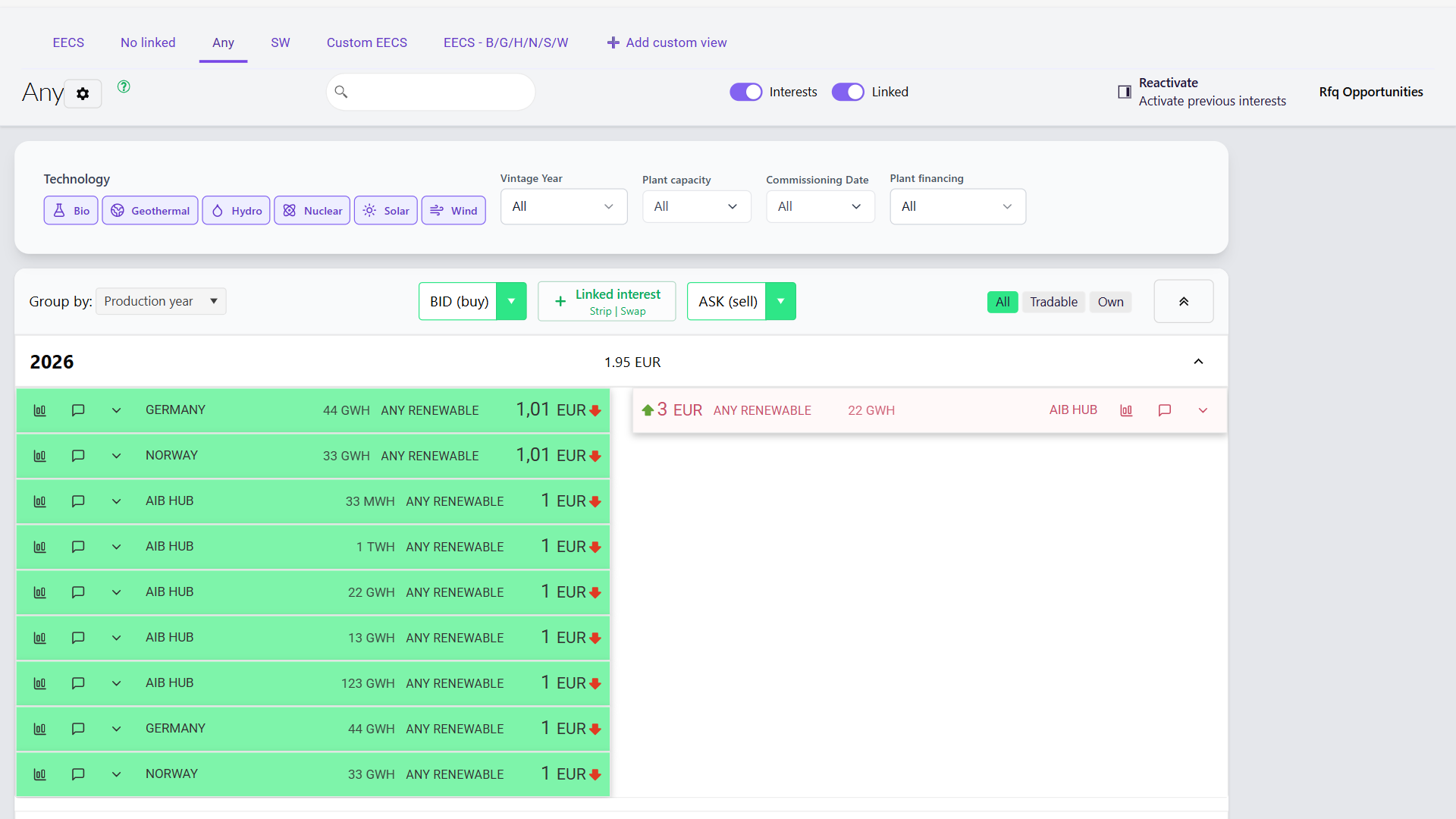Open chart icon for AIB HUB 22 GWH bid
Screen dimensions: 1456x819
(39, 592)
